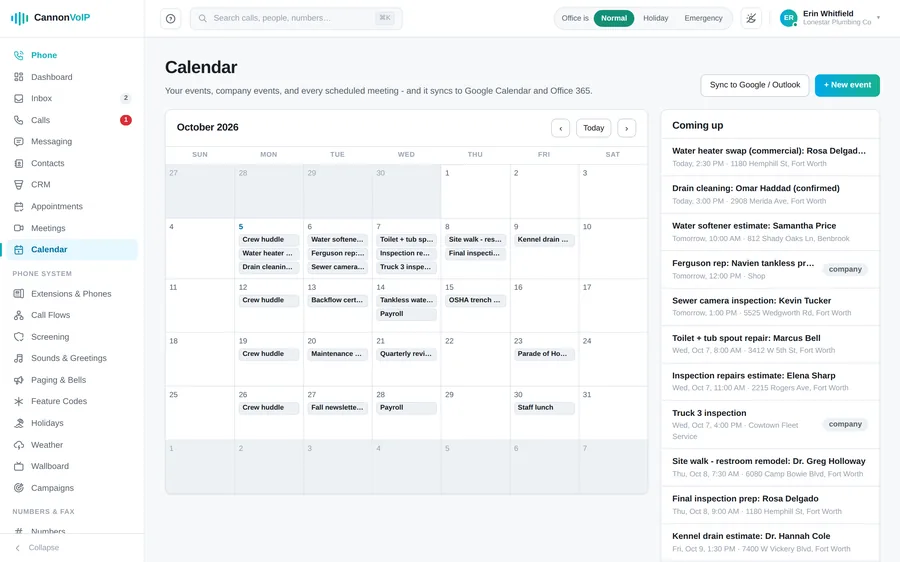Open the Calendar menu item
900x562 pixels.
pos(72,250)
